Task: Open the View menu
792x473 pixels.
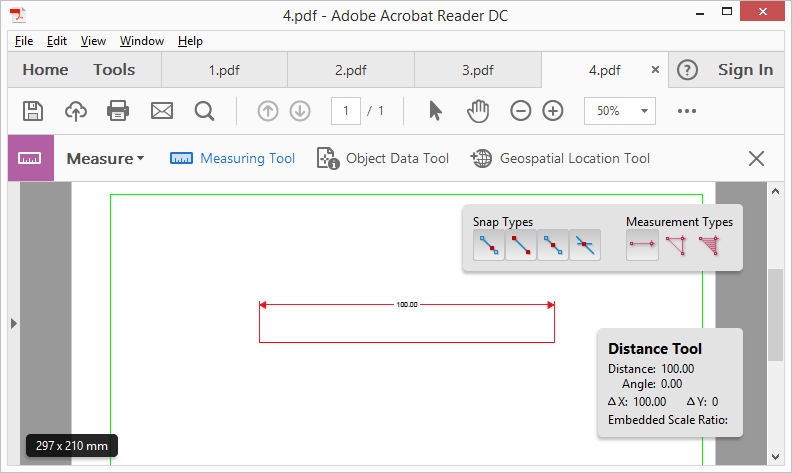Action: click(93, 41)
